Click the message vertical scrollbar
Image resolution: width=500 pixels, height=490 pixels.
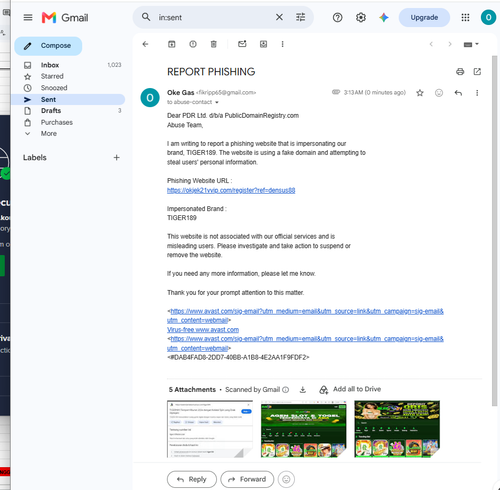494,231
